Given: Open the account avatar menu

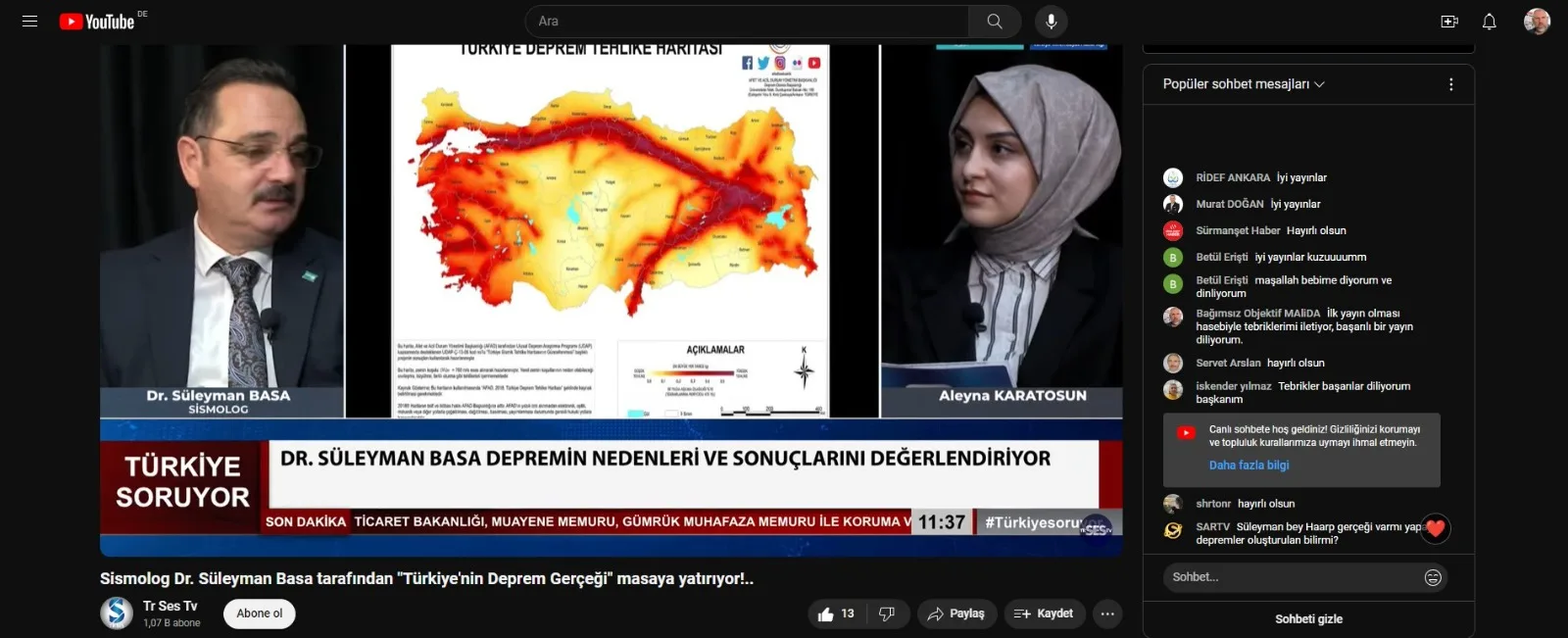Looking at the screenshot, I should pyautogui.click(x=1536, y=22).
